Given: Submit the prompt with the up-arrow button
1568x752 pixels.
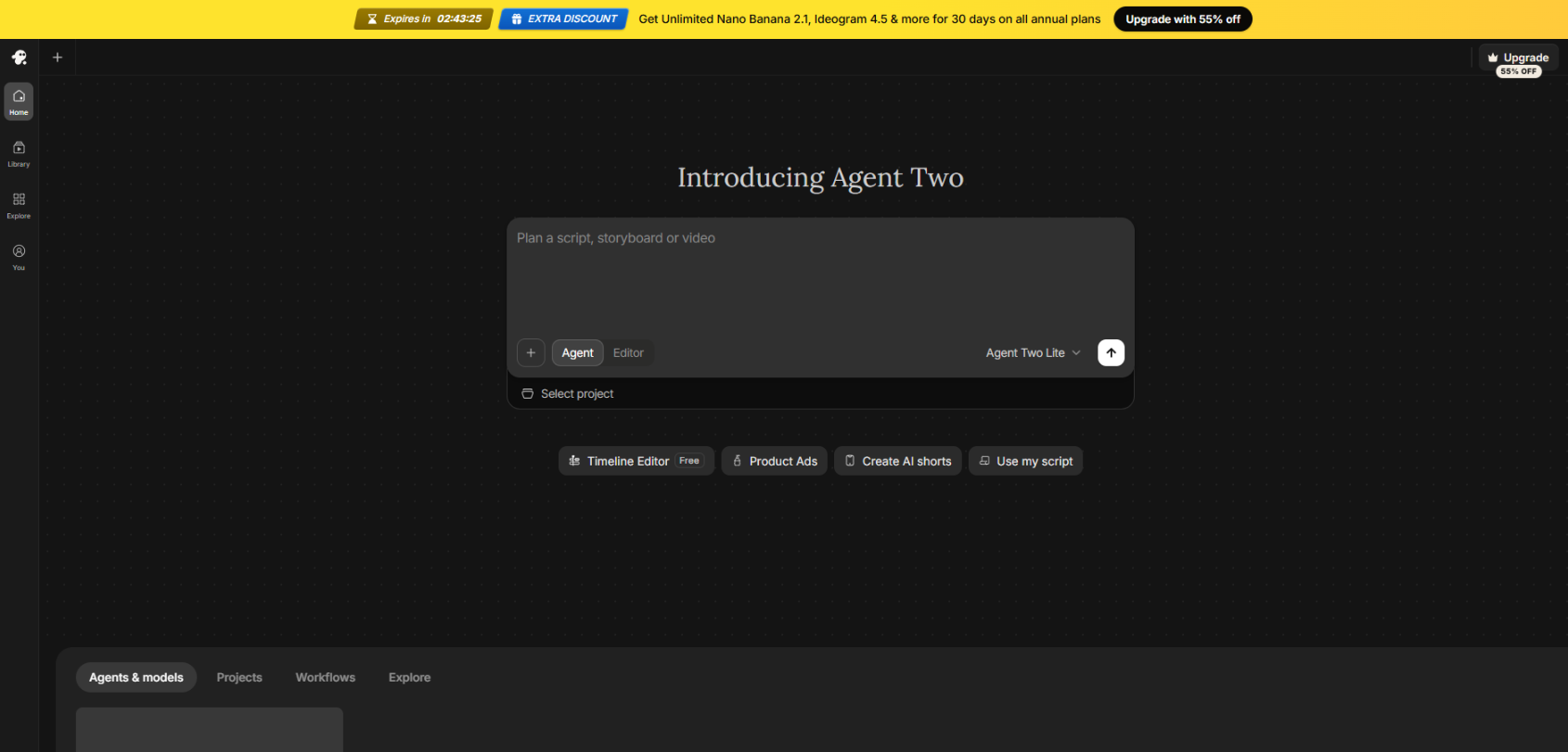Looking at the screenshot, I should tap(1111, 353).
